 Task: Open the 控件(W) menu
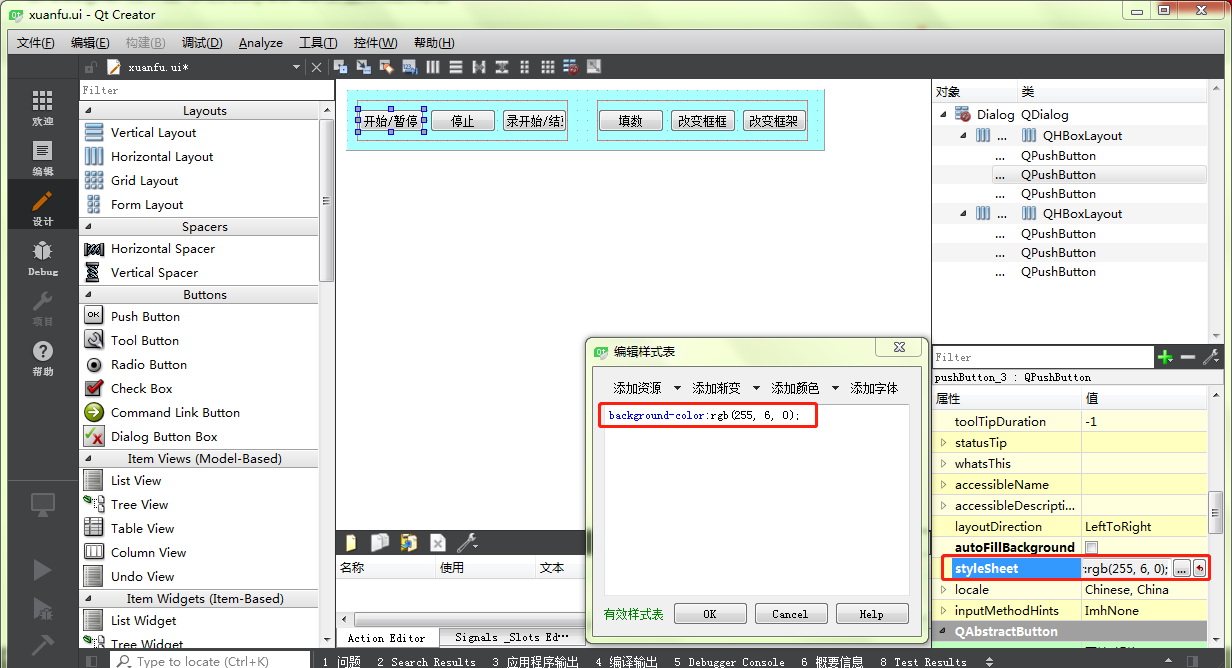point(375,42)
